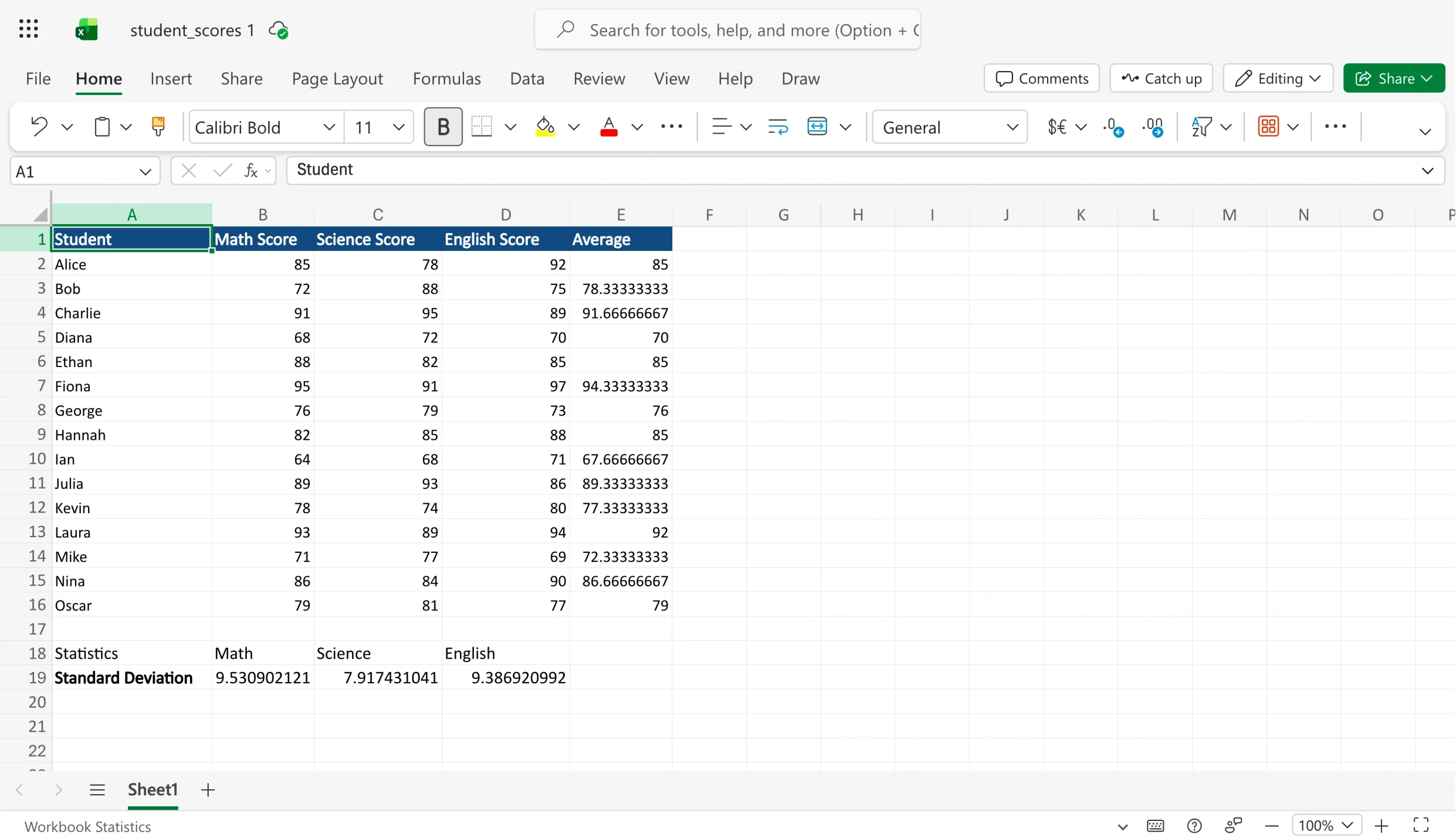Screen dimensions: 1456x838
Task: Expand fill color dropdown arrow
Action: (573, 127)
